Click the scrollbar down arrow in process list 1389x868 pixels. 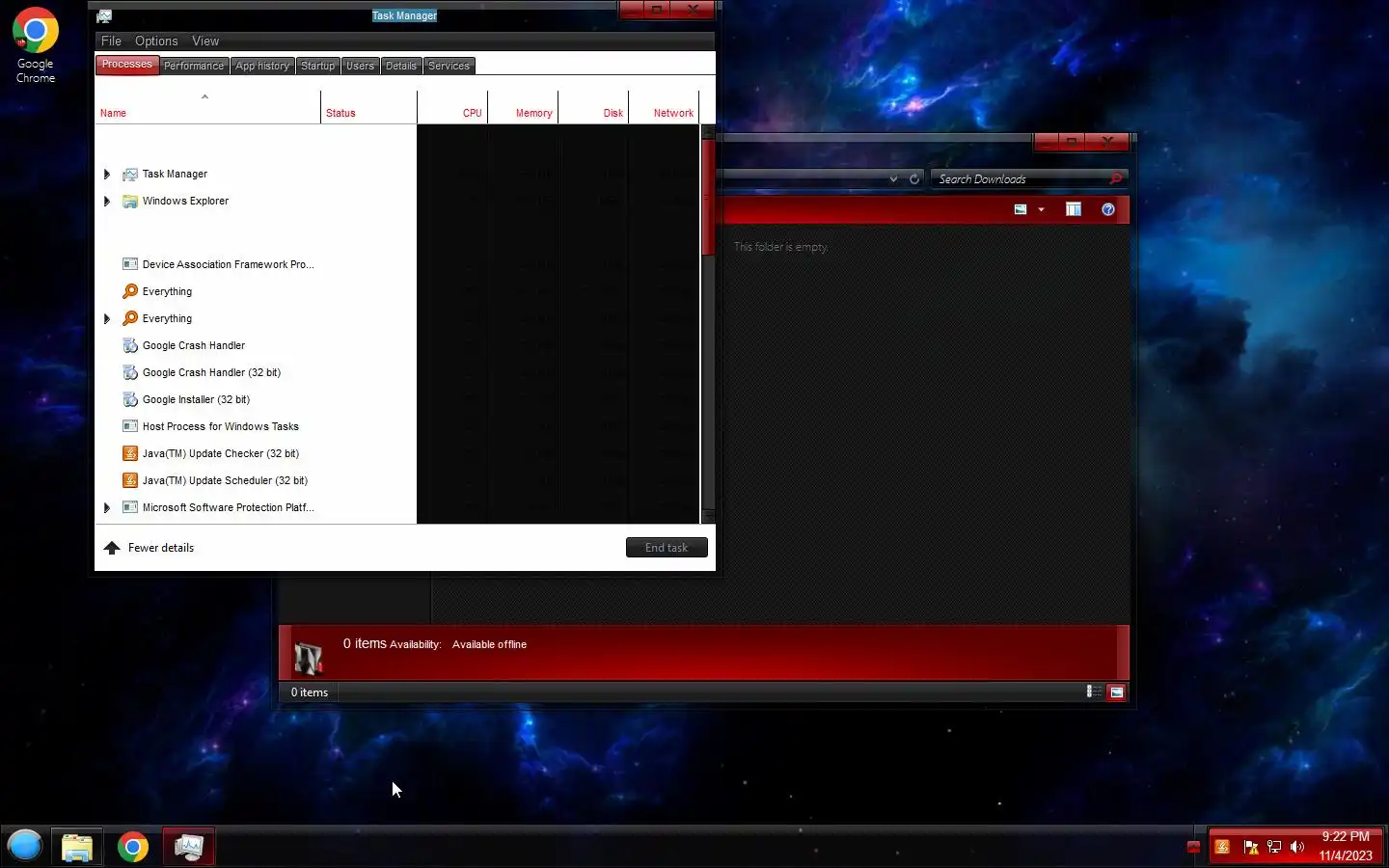(708, 517)
